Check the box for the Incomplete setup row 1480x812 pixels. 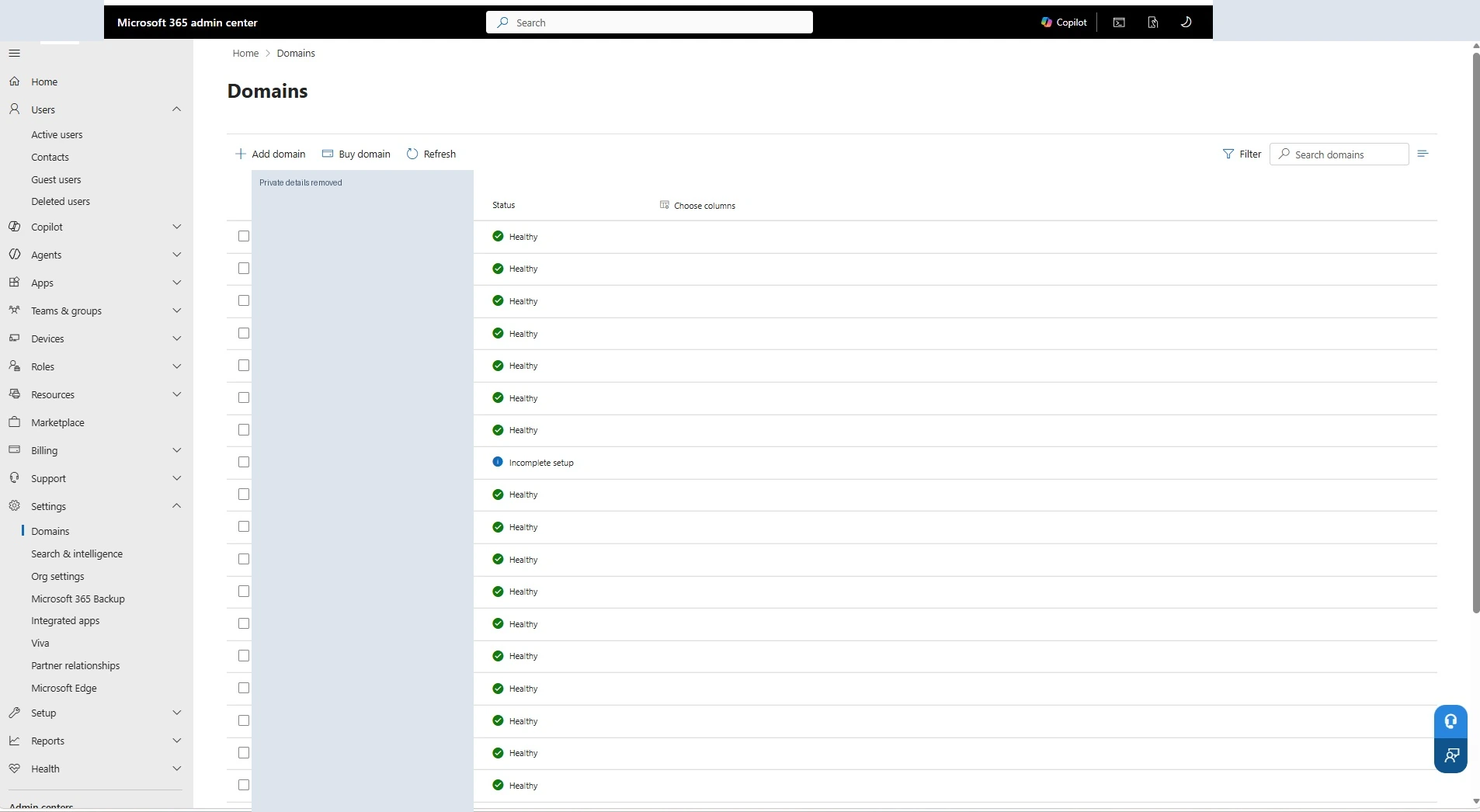click(244, 462)
